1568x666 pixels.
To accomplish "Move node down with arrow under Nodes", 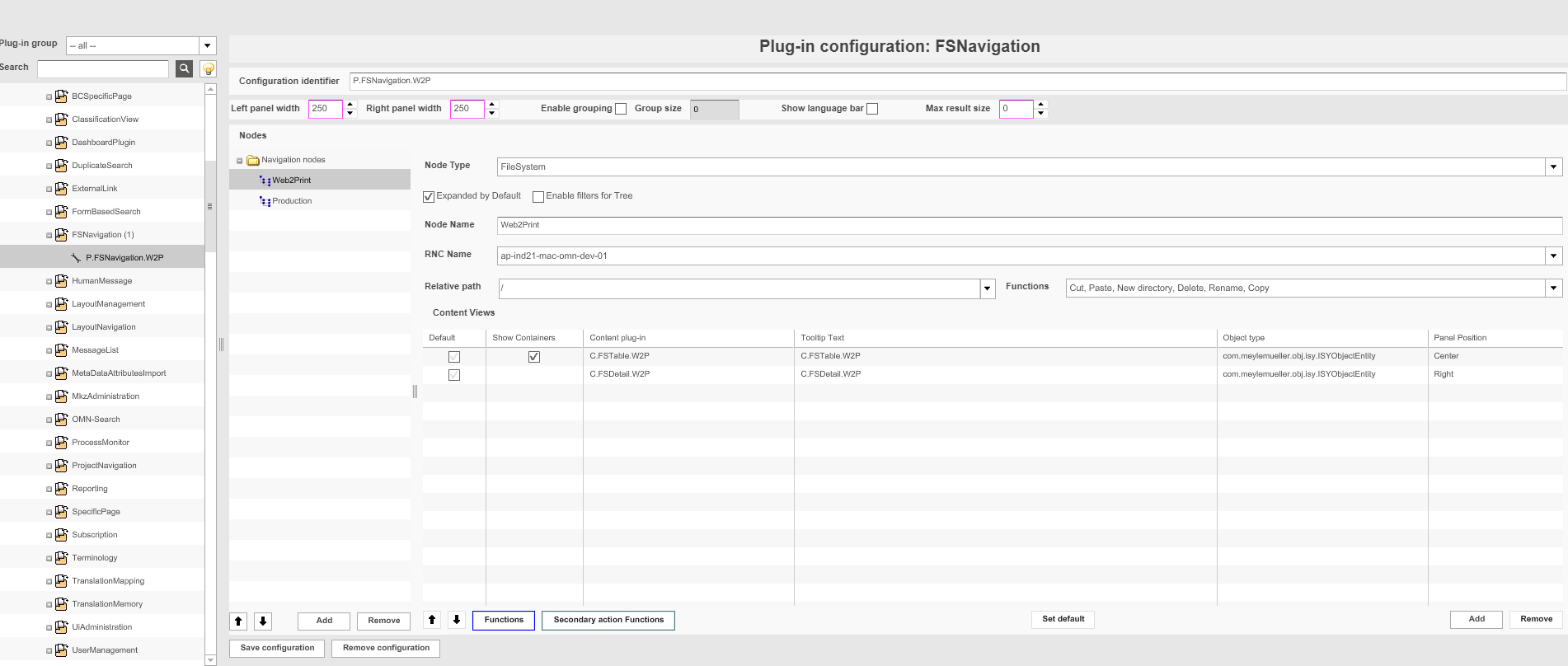I will 263,621.
